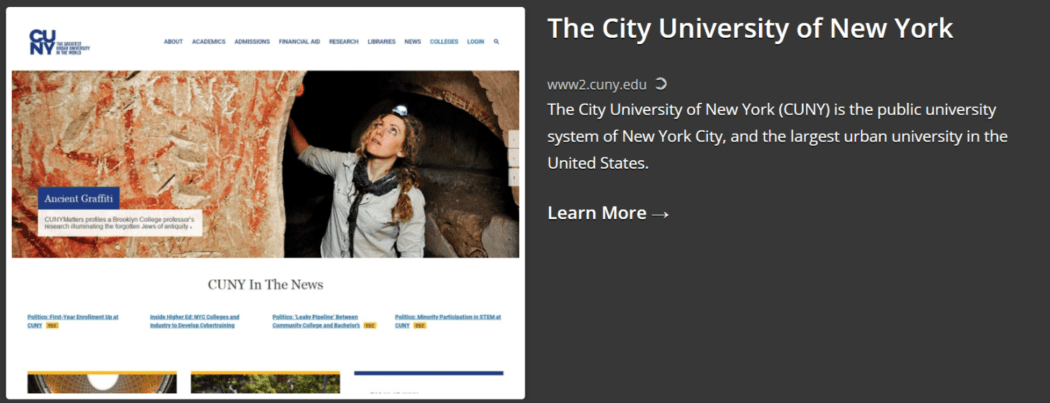Screen dimensions: 1050x403
Task: Click the CUNYMatters Brooklyn College professor caption
Action: pos(120,223)
